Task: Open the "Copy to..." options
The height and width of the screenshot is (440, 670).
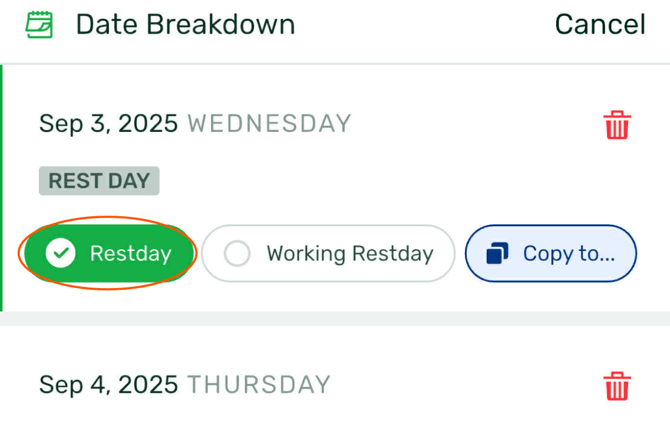Action: tap(551, 254)
